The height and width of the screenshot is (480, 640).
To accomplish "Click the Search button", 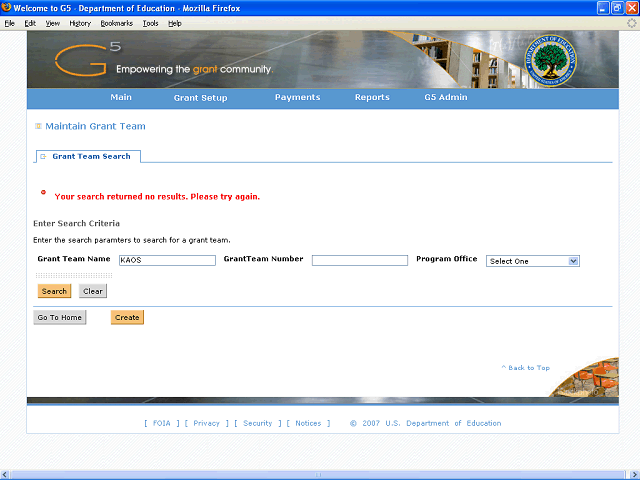I will 54,291.
